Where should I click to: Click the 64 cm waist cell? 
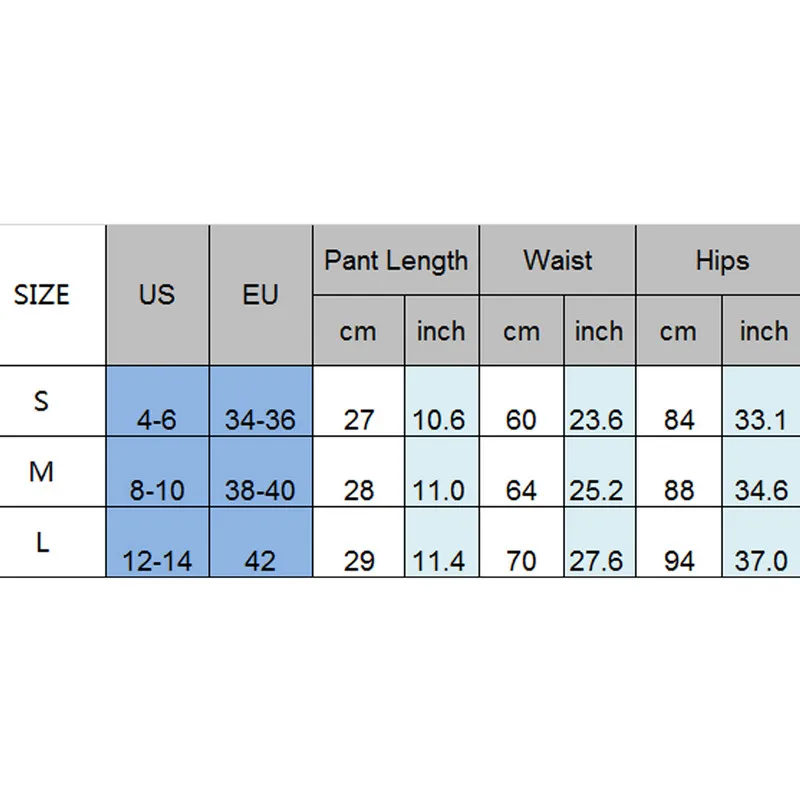tap(521, 490)
